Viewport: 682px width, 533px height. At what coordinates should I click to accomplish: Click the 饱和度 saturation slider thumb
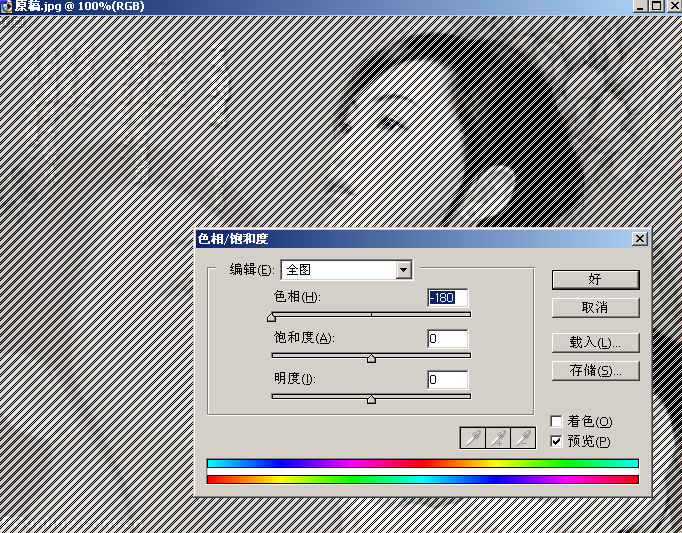pos(371,358)
